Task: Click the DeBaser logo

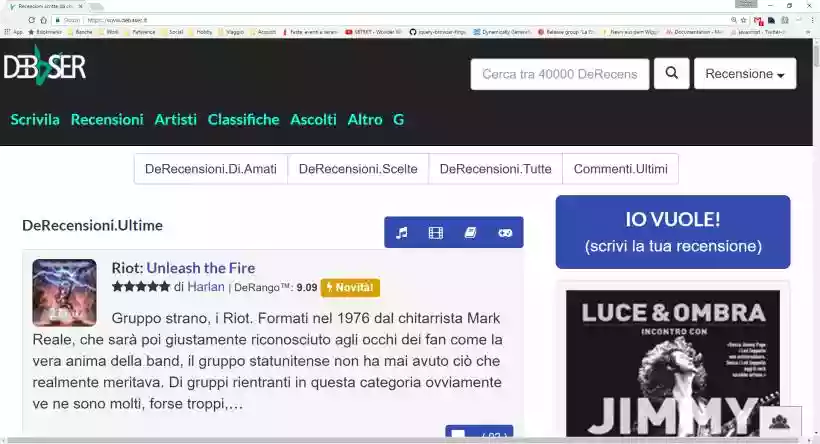Action: [45, 68]
